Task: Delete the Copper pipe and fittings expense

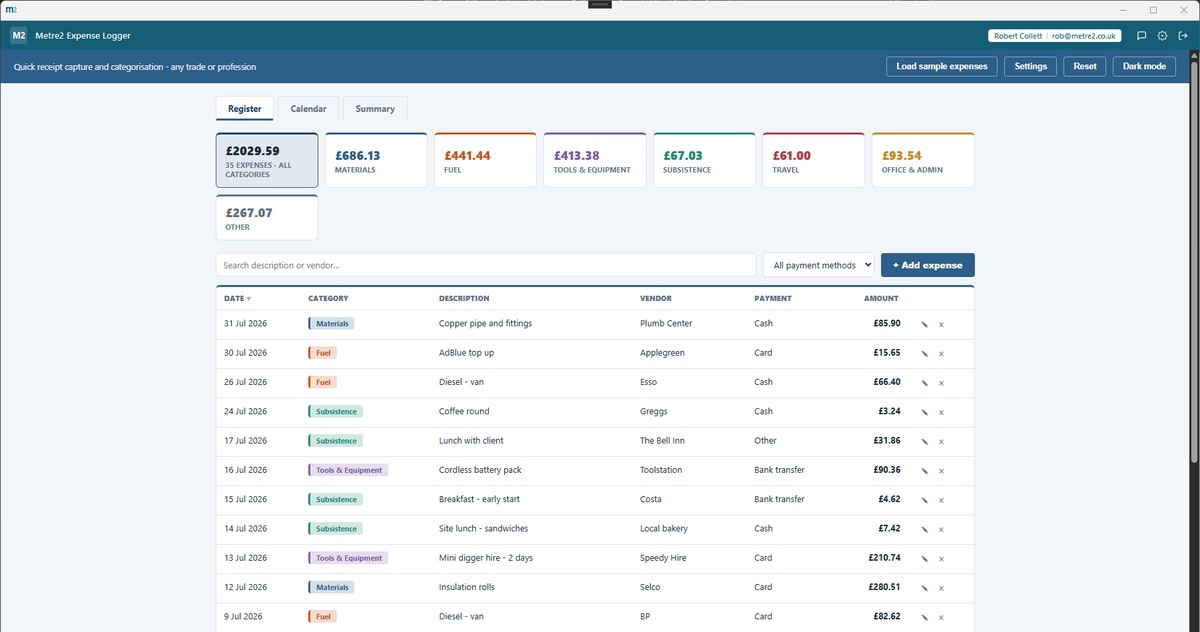Action: click(941, 324)
